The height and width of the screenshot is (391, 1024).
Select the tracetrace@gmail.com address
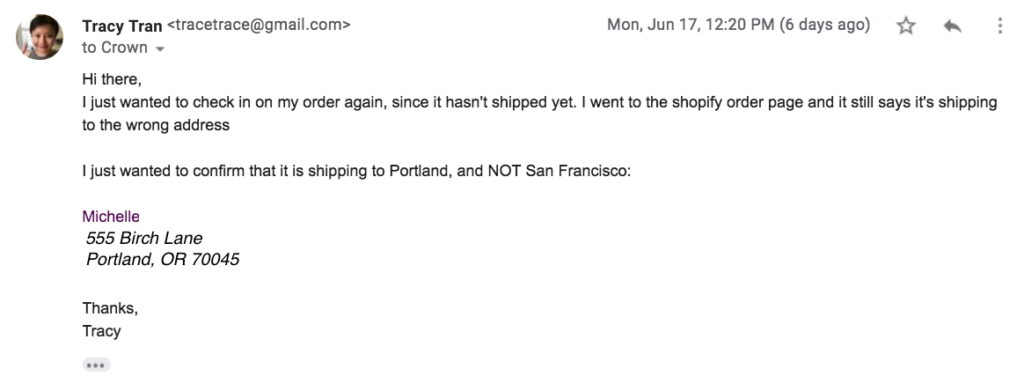tap(259, 25)
